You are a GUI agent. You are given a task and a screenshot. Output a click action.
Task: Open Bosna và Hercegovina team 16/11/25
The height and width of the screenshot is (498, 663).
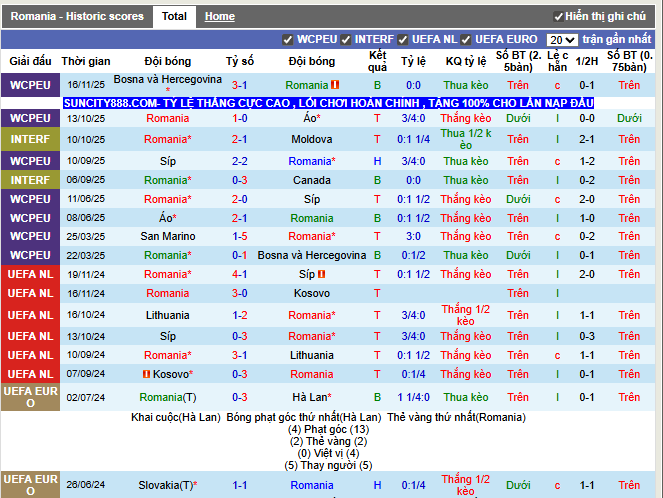pos(167,79)
